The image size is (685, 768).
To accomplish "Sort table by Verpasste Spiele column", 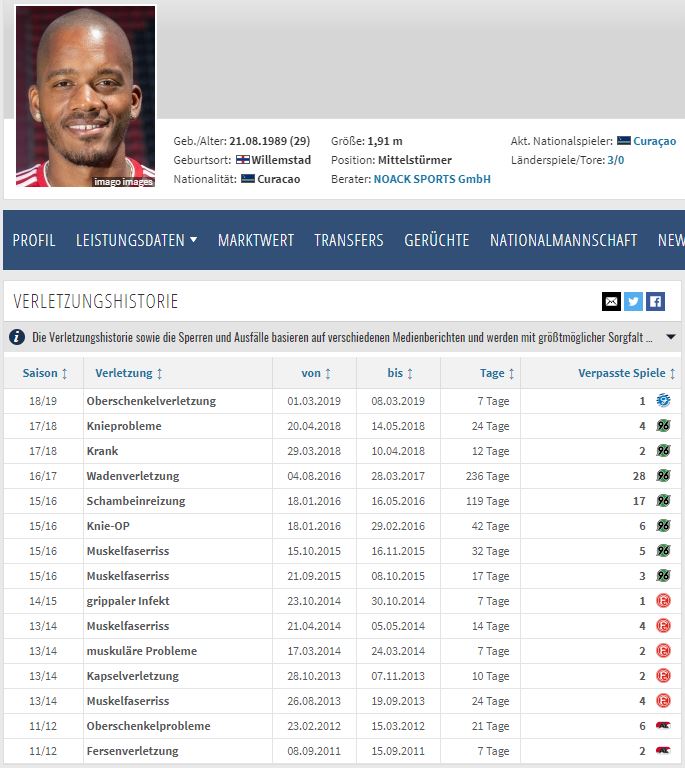I will (627, 373).
